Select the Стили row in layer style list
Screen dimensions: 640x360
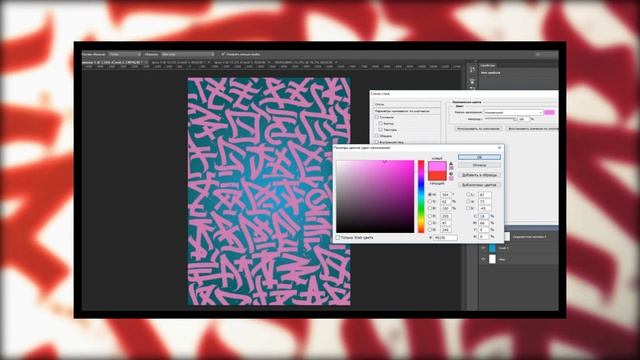[x=407, y=104]
